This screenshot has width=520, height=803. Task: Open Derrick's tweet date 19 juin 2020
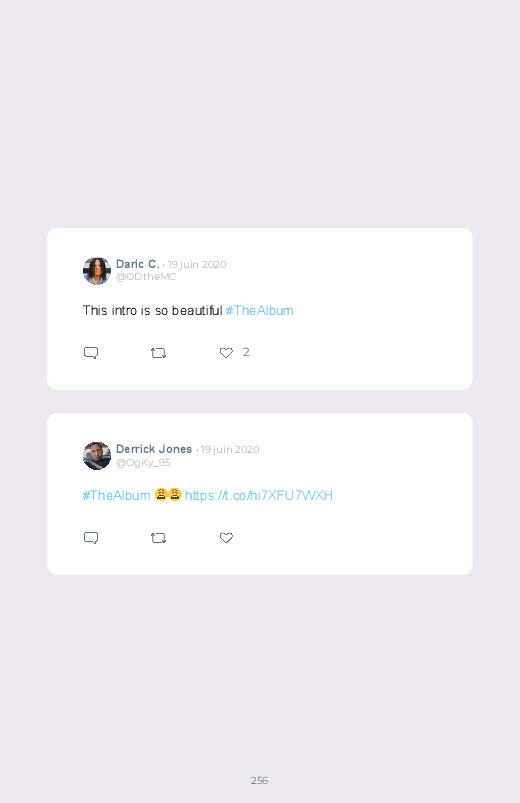[230, 449]
